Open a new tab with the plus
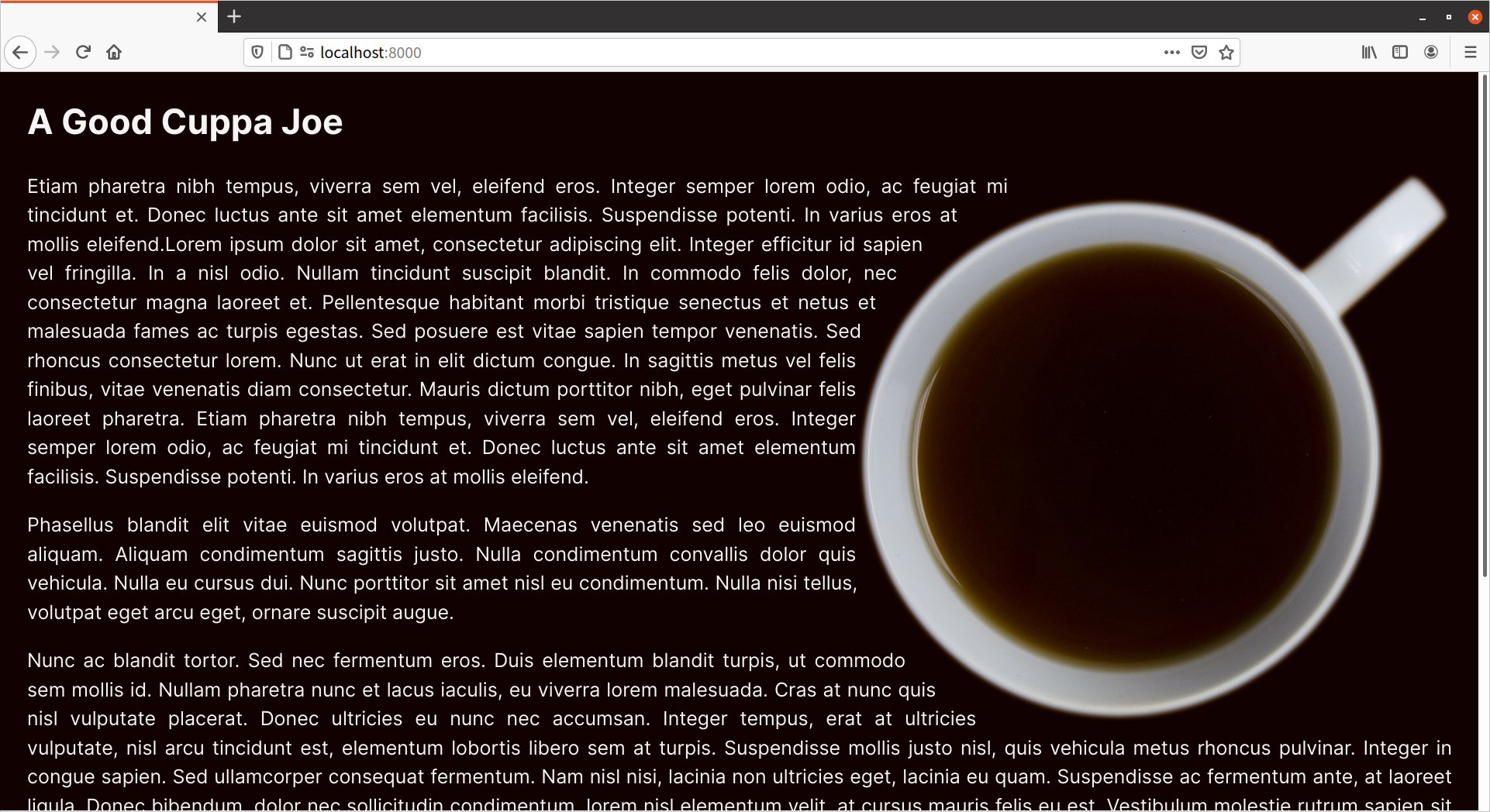Image resolution: width=1490 pixels, height=812 pixels. point(233,16)
